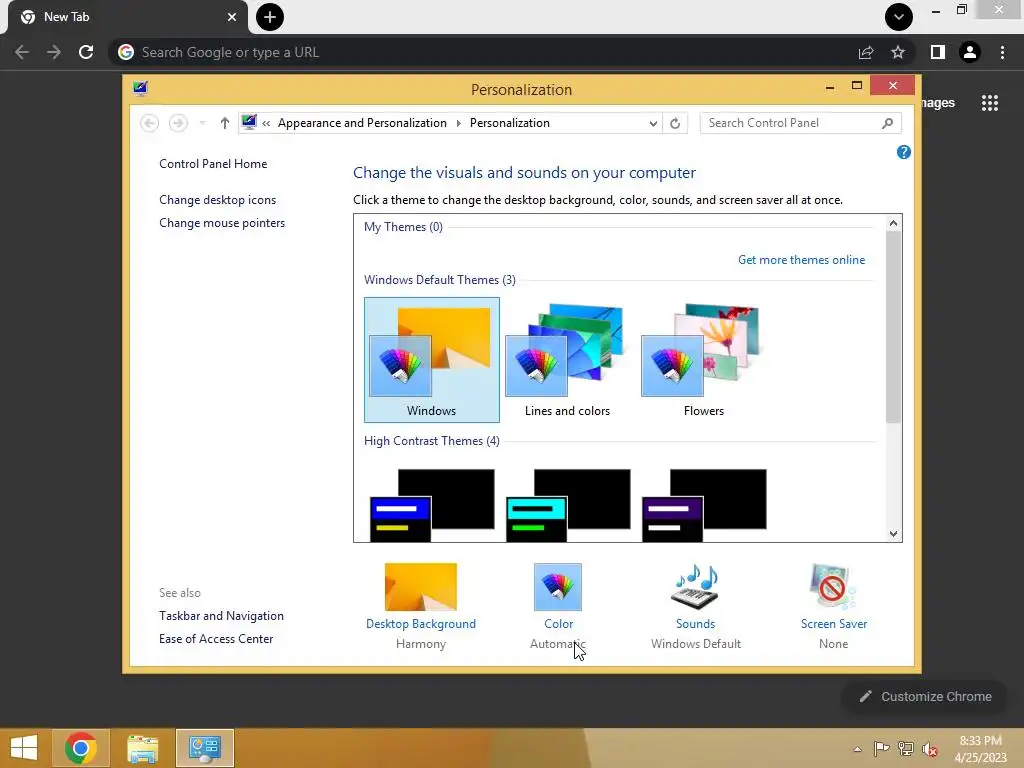Click the Desktop Background link text
The width and height of the screenshot is (1024, 768).
[421, 624]
